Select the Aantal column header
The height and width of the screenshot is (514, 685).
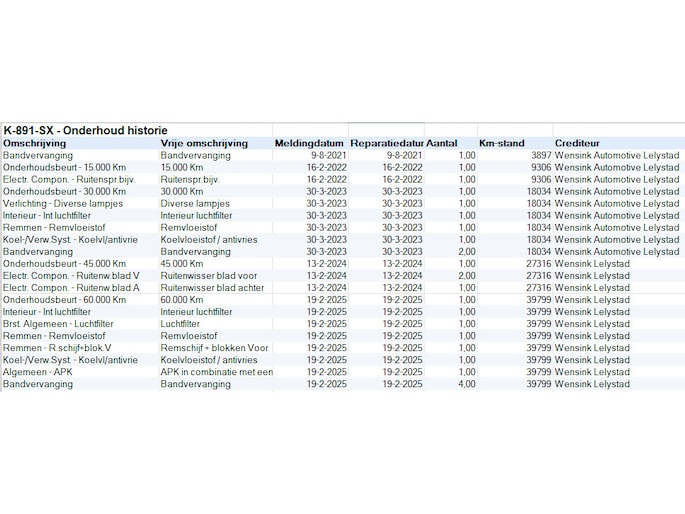pos(444,143)
